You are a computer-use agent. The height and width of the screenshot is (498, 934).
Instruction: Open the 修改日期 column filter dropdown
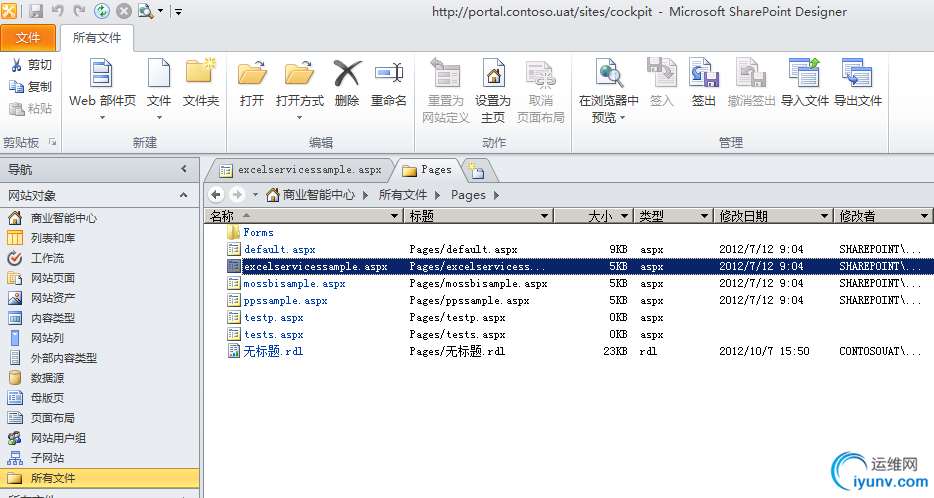[824, 216]
